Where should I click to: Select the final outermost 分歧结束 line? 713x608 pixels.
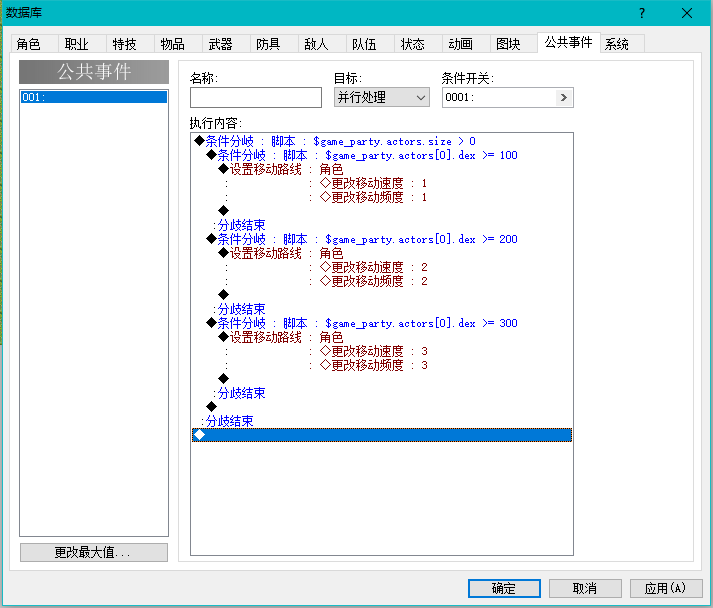[x=382, y=421]
